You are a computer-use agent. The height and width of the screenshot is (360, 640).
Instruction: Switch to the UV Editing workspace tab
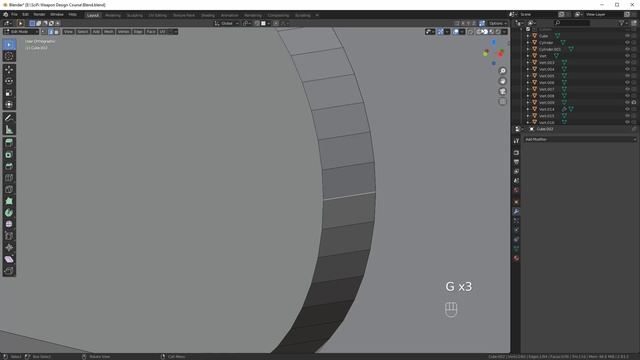pyautogui.click(x=158, y=15)
